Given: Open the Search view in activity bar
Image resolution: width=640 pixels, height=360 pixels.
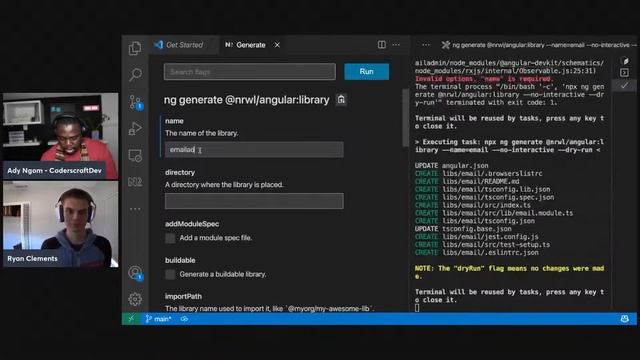Looking at the screenshot, I should (135, 75).
